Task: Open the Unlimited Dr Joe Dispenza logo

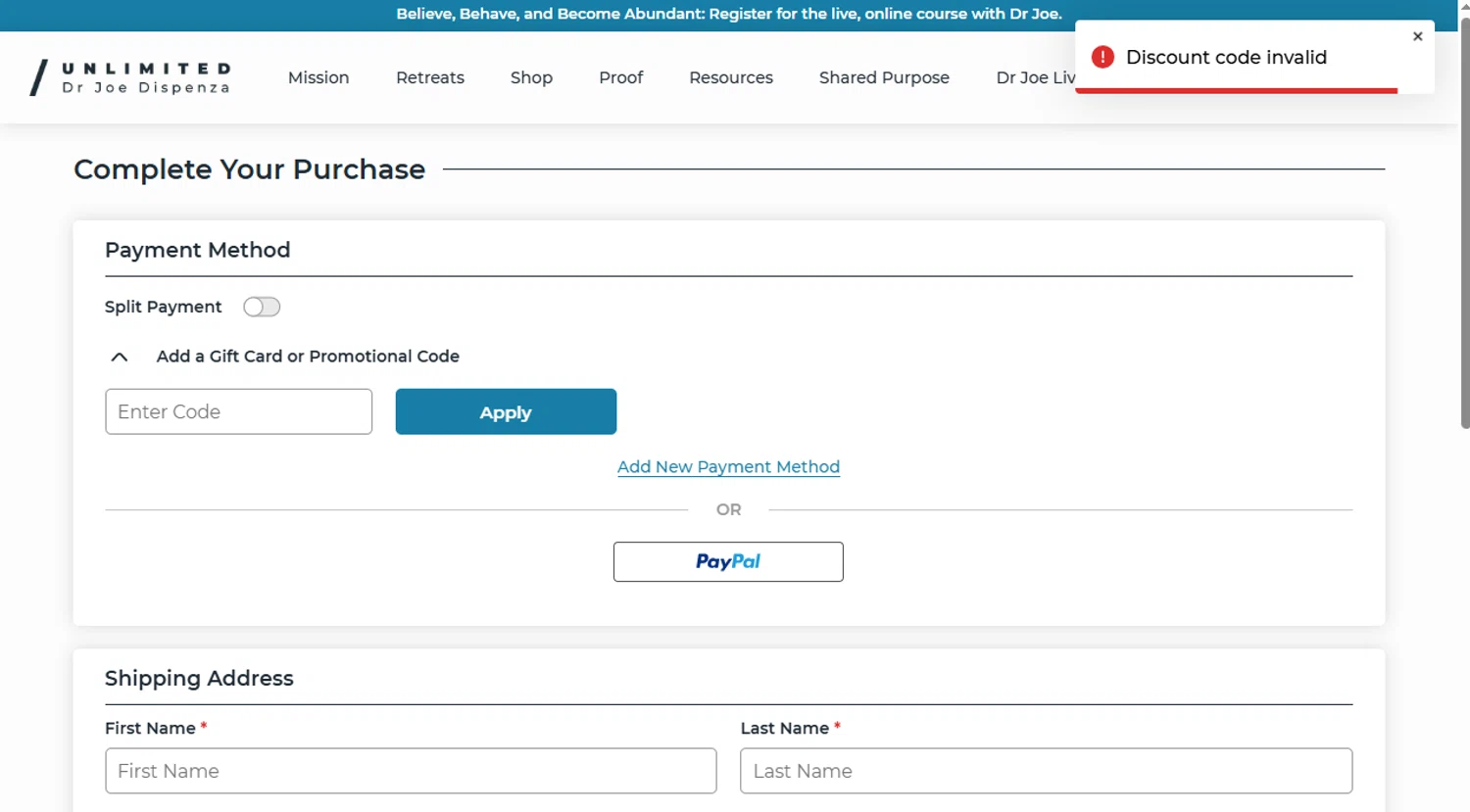Action: [130, 77]
